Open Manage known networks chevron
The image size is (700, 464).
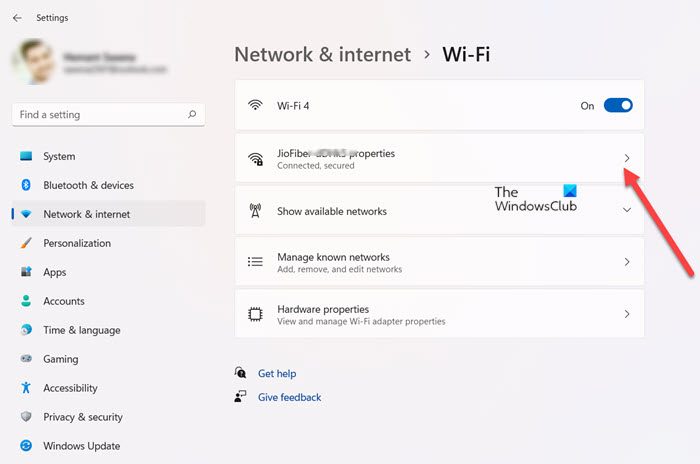[x=627, y=262]
